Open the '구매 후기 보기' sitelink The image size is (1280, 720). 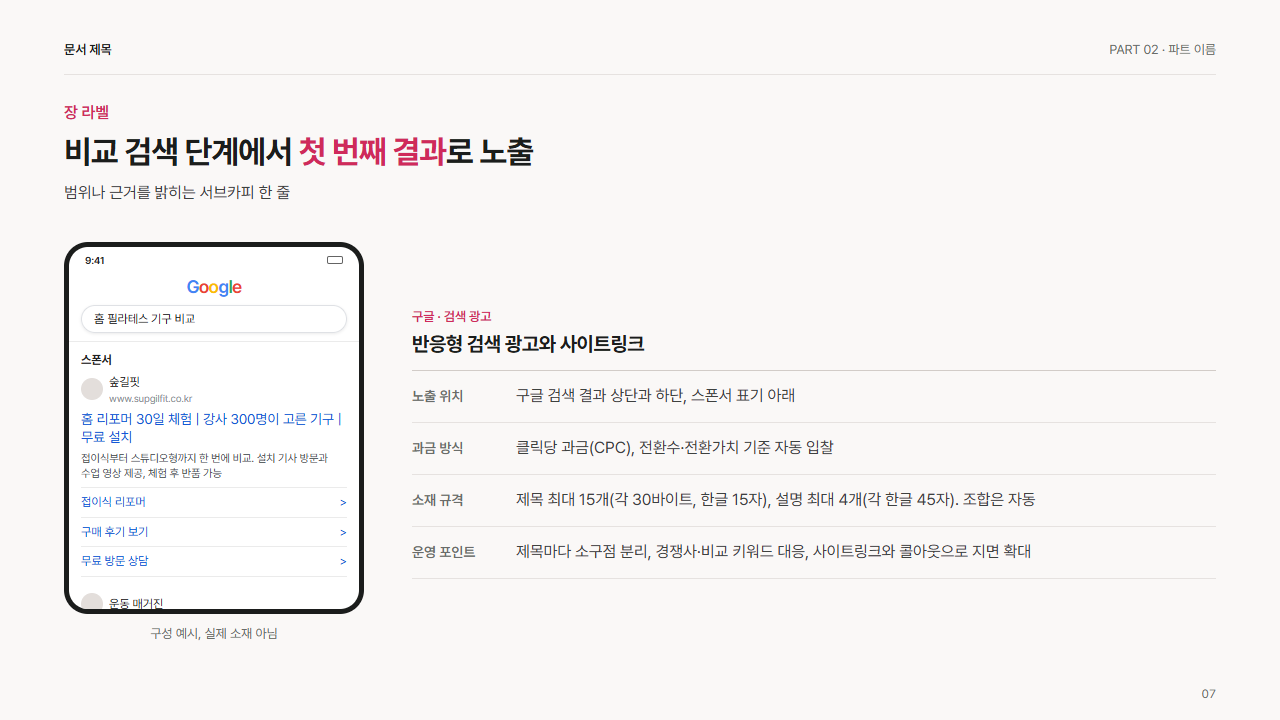214,532
